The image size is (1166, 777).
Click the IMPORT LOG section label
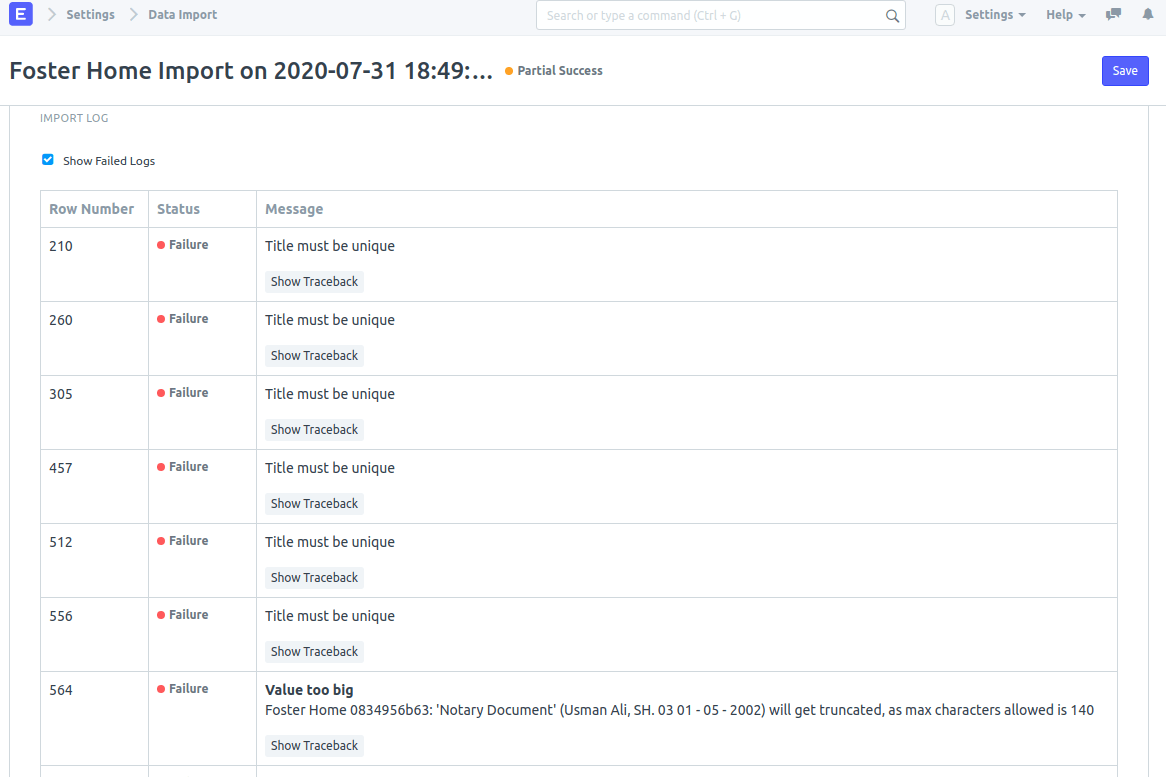coord(74,118)
